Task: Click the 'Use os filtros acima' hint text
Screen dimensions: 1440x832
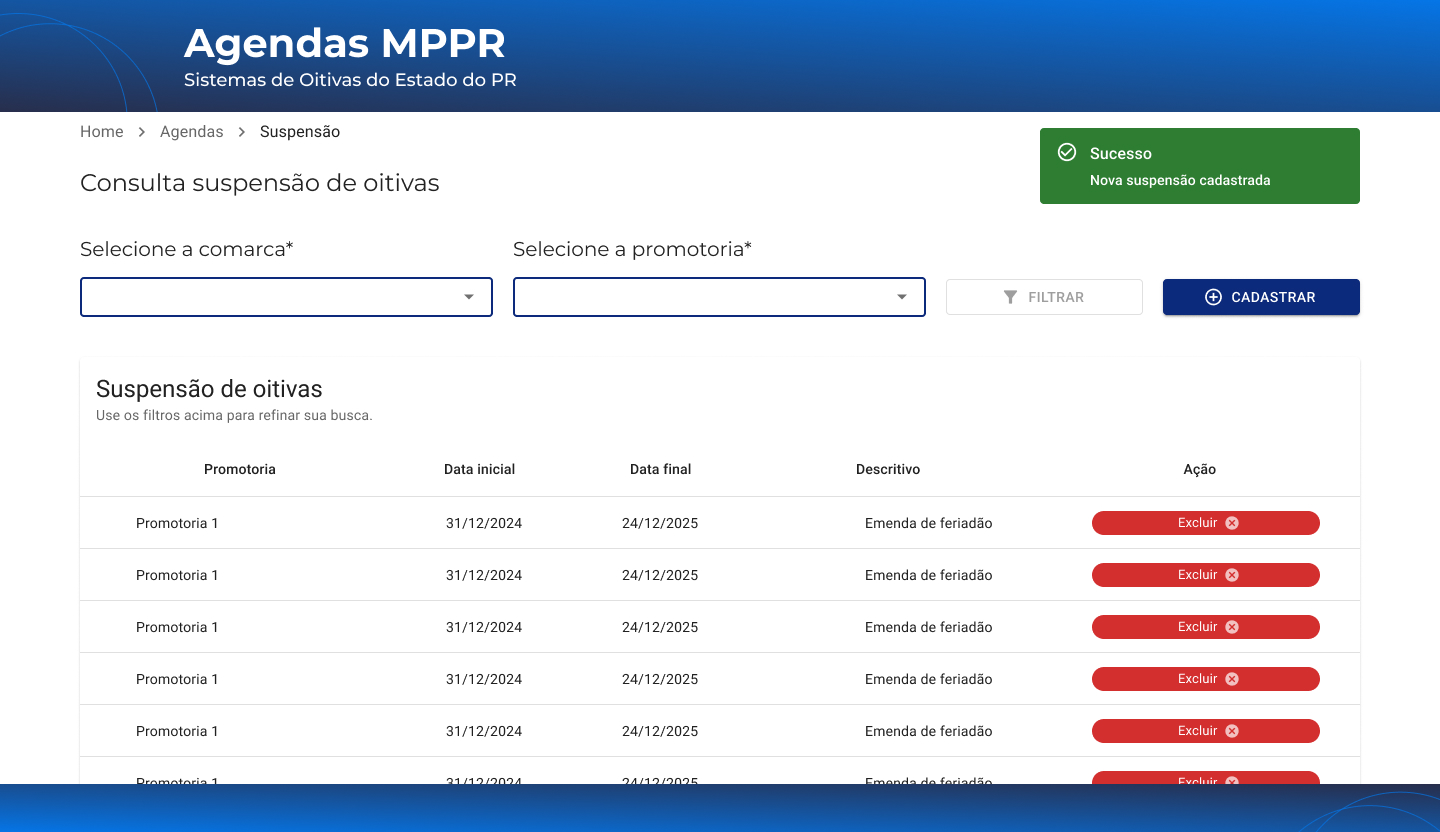Action: pos(234,415)
